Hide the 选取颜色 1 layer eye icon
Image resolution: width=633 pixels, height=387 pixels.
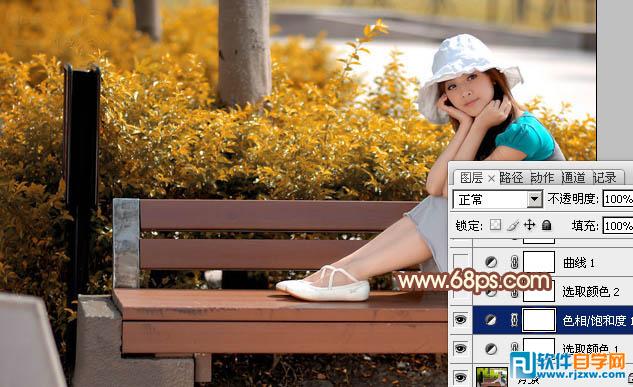point(460,348)
